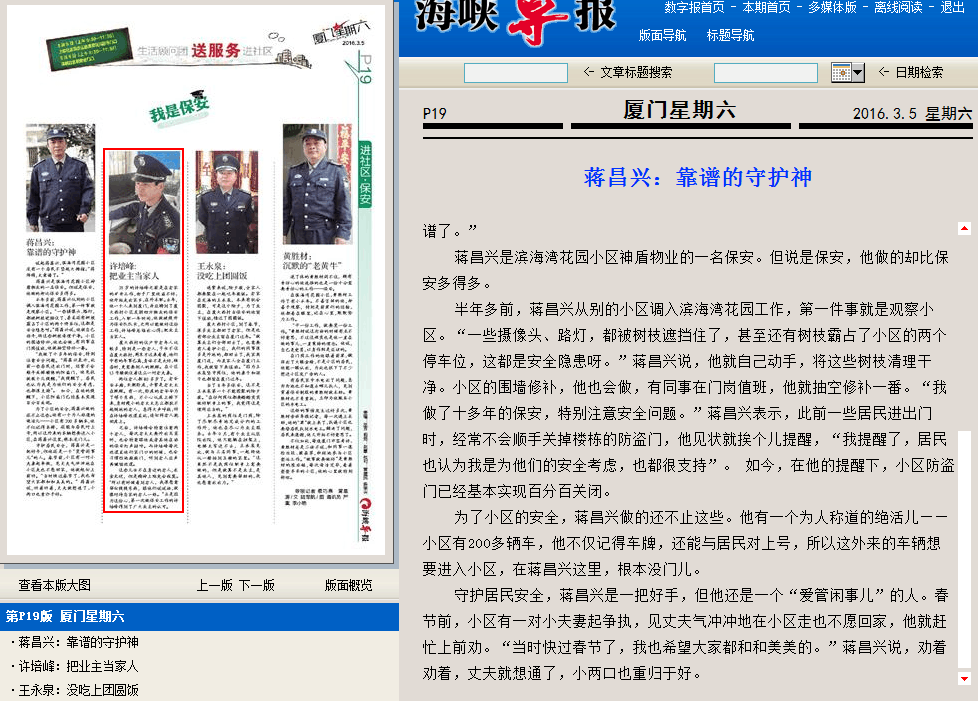978x701 pixels.
Task: Focus the date search input field
Action: 765,73
